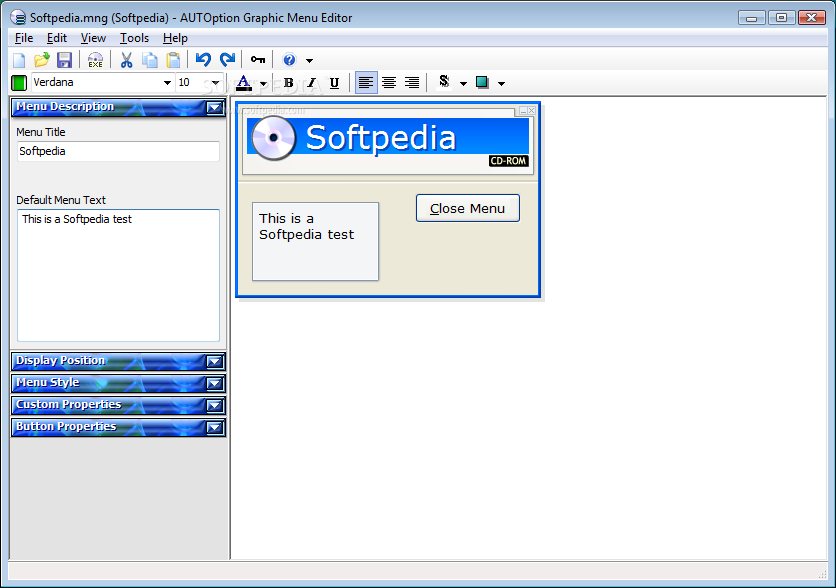Image resolution: width=836 pixels, height=588 pixels.
Task: Click the key icon in toolbar
Action: [x=258, y=60]
